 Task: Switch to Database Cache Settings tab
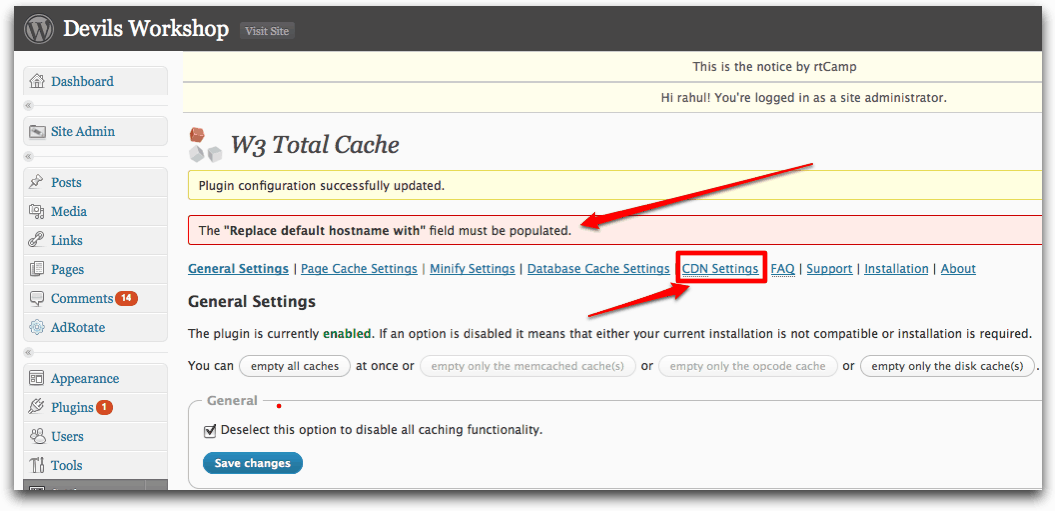tap(598, 269)
